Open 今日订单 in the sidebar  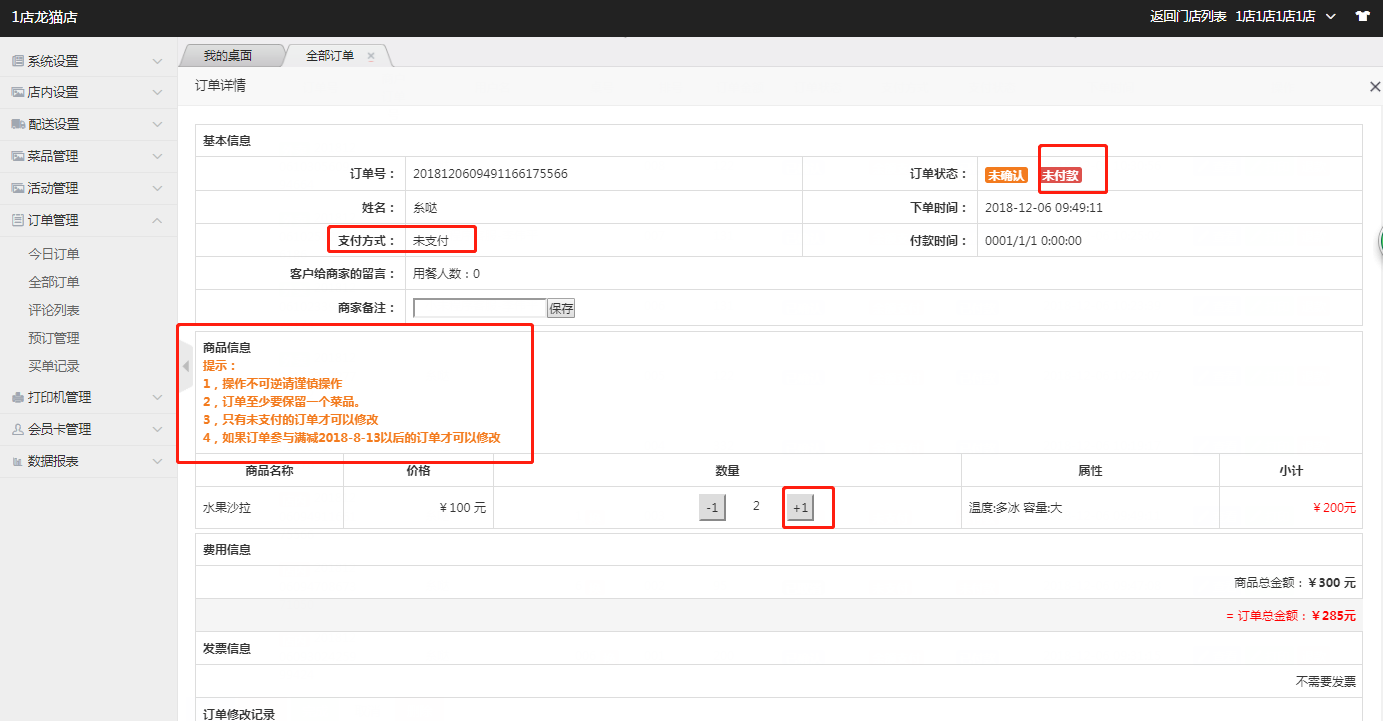click(54, 254)
